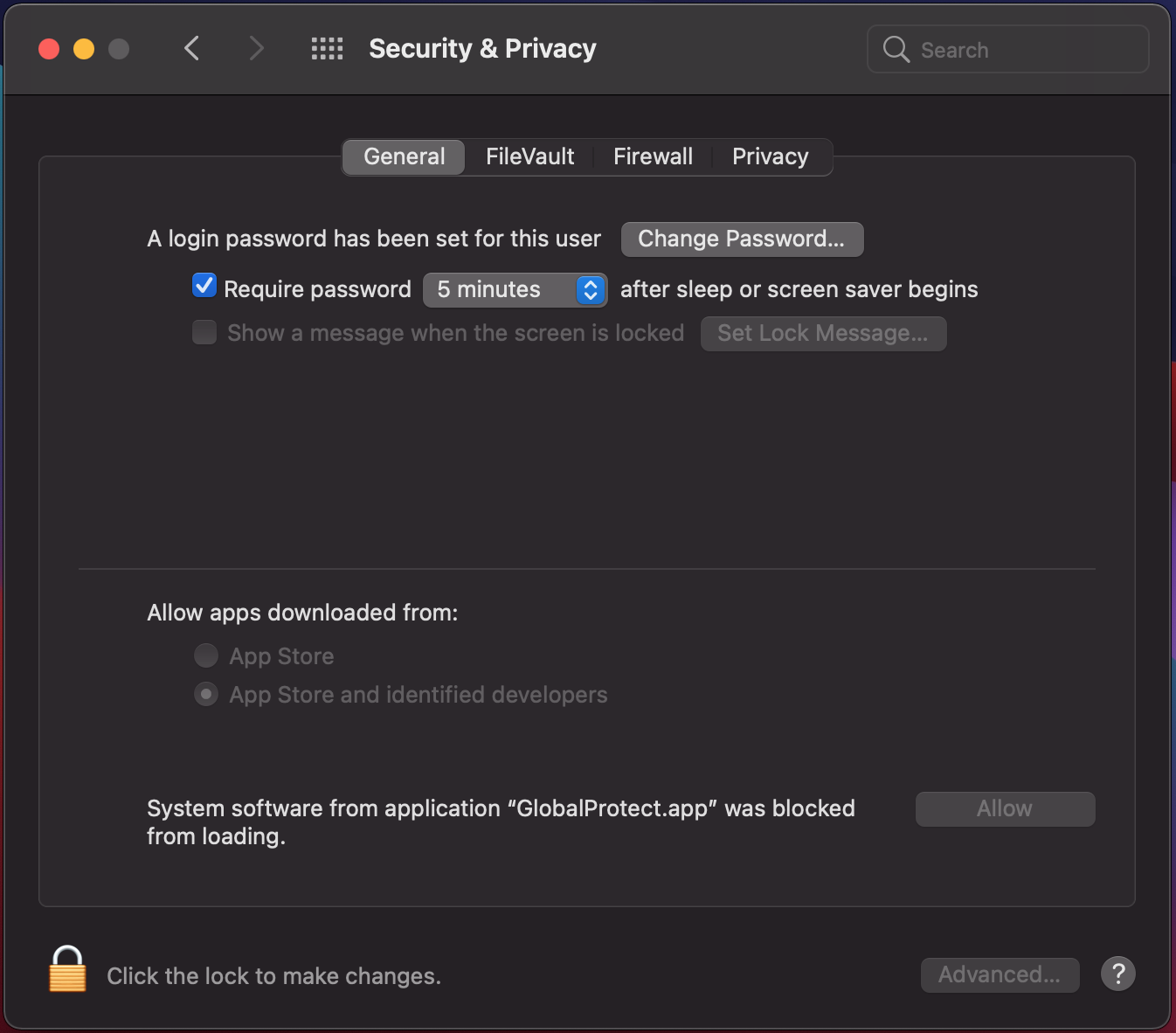Switch to the FileVault tab
This screenshot has width=1176, height=1033.
pos(529,156)
